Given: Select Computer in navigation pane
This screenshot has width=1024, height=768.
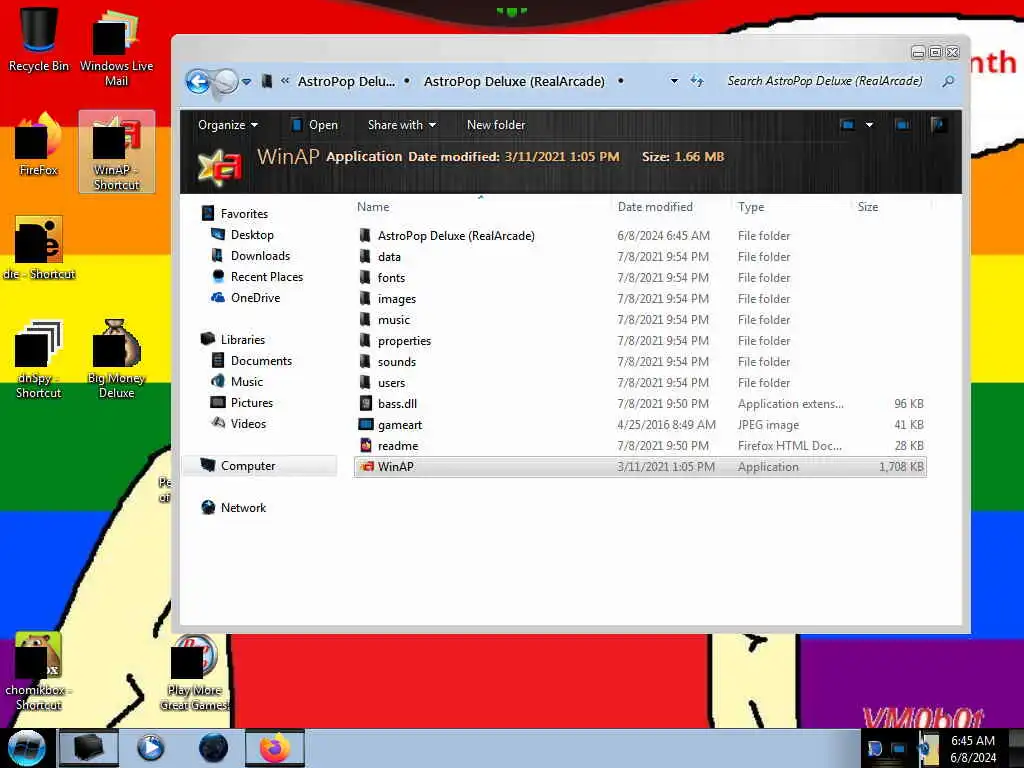Looking at the screenshot, I should 248,466.
